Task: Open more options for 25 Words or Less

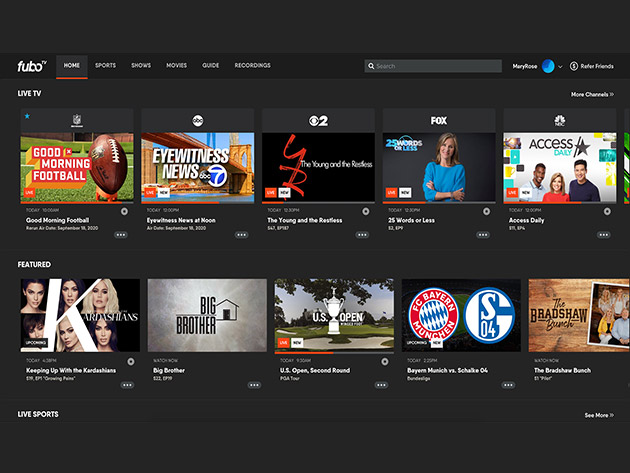Action: click(x=483, y=235)
